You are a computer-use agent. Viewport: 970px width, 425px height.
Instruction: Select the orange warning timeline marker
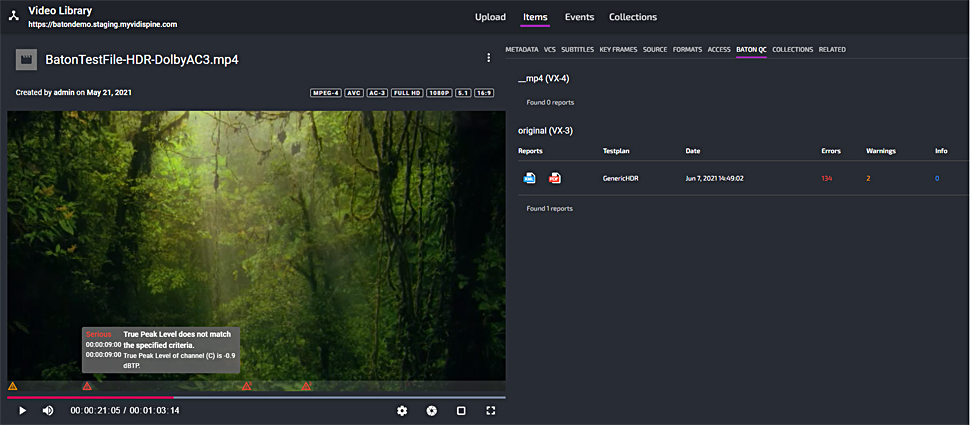[12, 386]
